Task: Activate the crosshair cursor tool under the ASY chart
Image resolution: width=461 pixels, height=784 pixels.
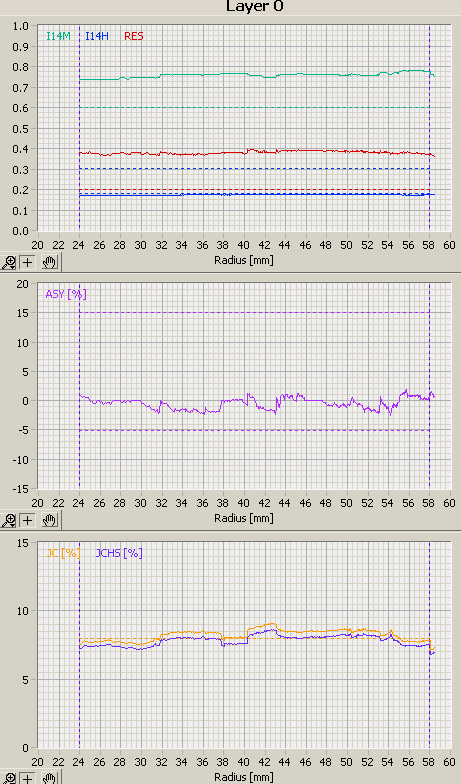Action: (x=28, y=520)
